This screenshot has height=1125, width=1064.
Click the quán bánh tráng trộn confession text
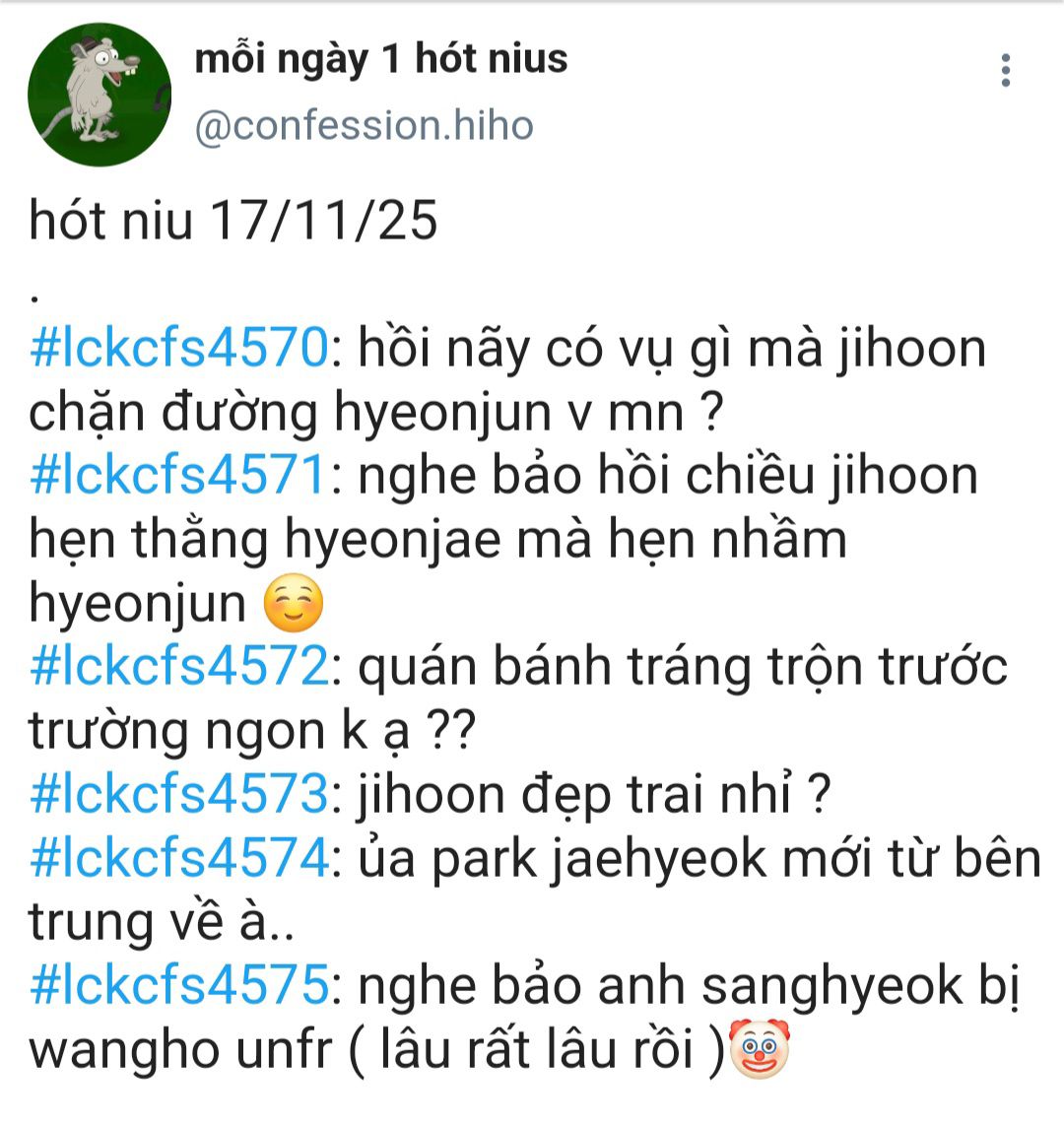coord(683,668)
